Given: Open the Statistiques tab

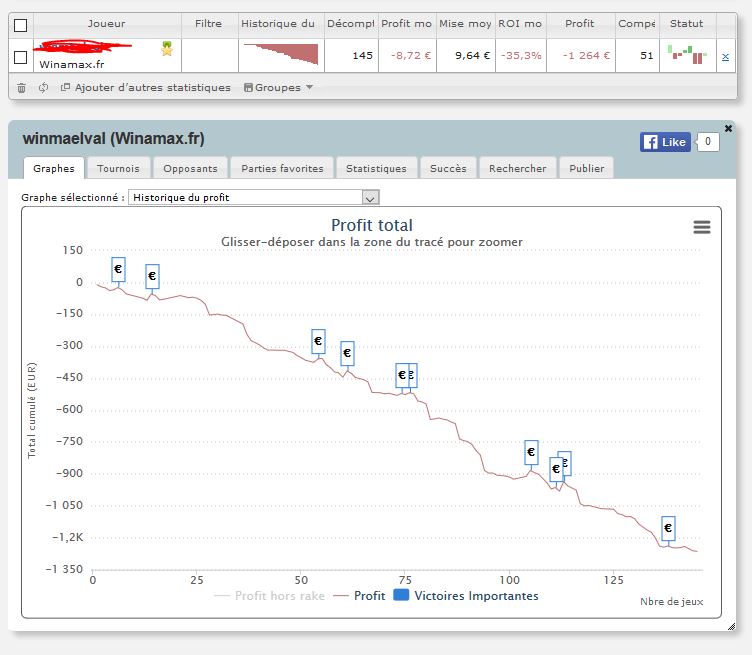Looking at the screenshot, I should point(376,168).
